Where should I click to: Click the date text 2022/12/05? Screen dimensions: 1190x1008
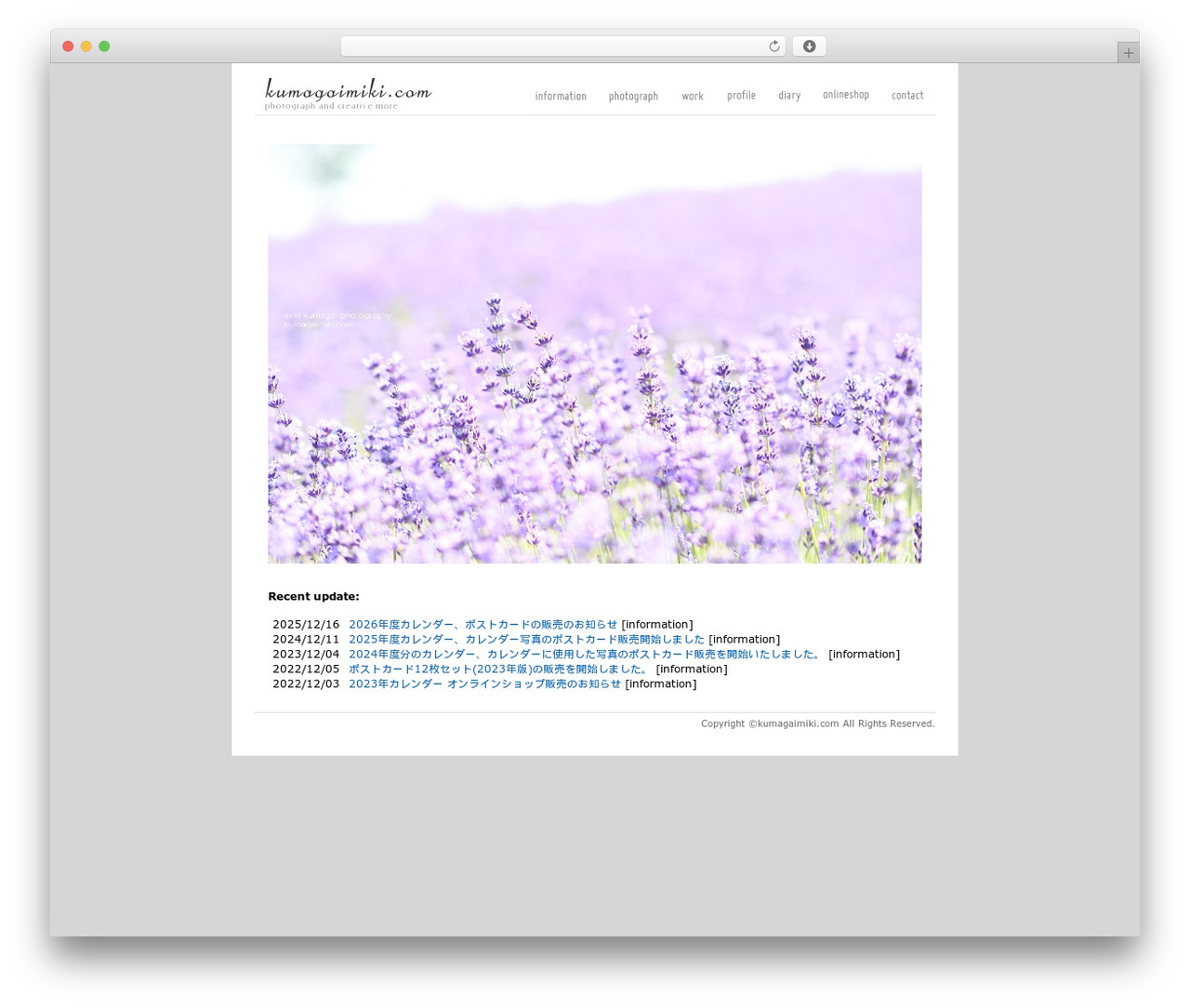(306, 670)
